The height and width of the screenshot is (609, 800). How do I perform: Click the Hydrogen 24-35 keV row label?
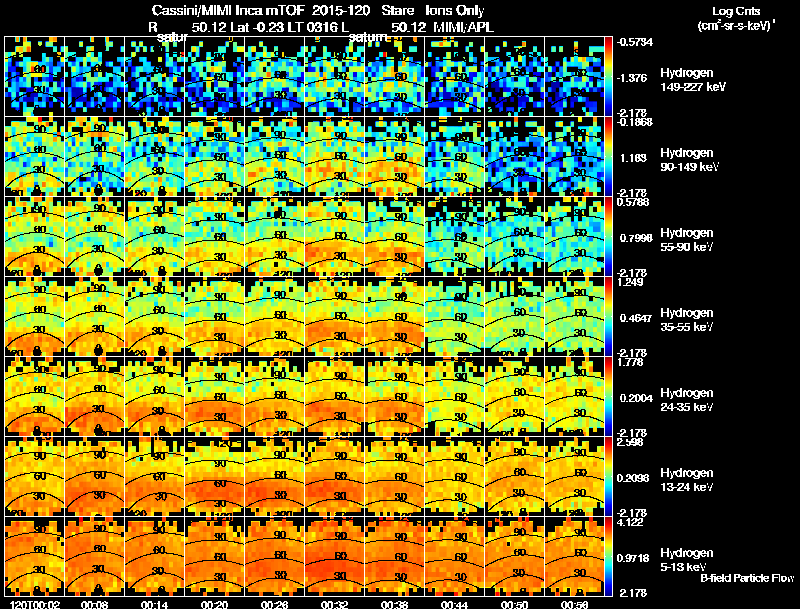pyautogui.click(x=686, y=400)
